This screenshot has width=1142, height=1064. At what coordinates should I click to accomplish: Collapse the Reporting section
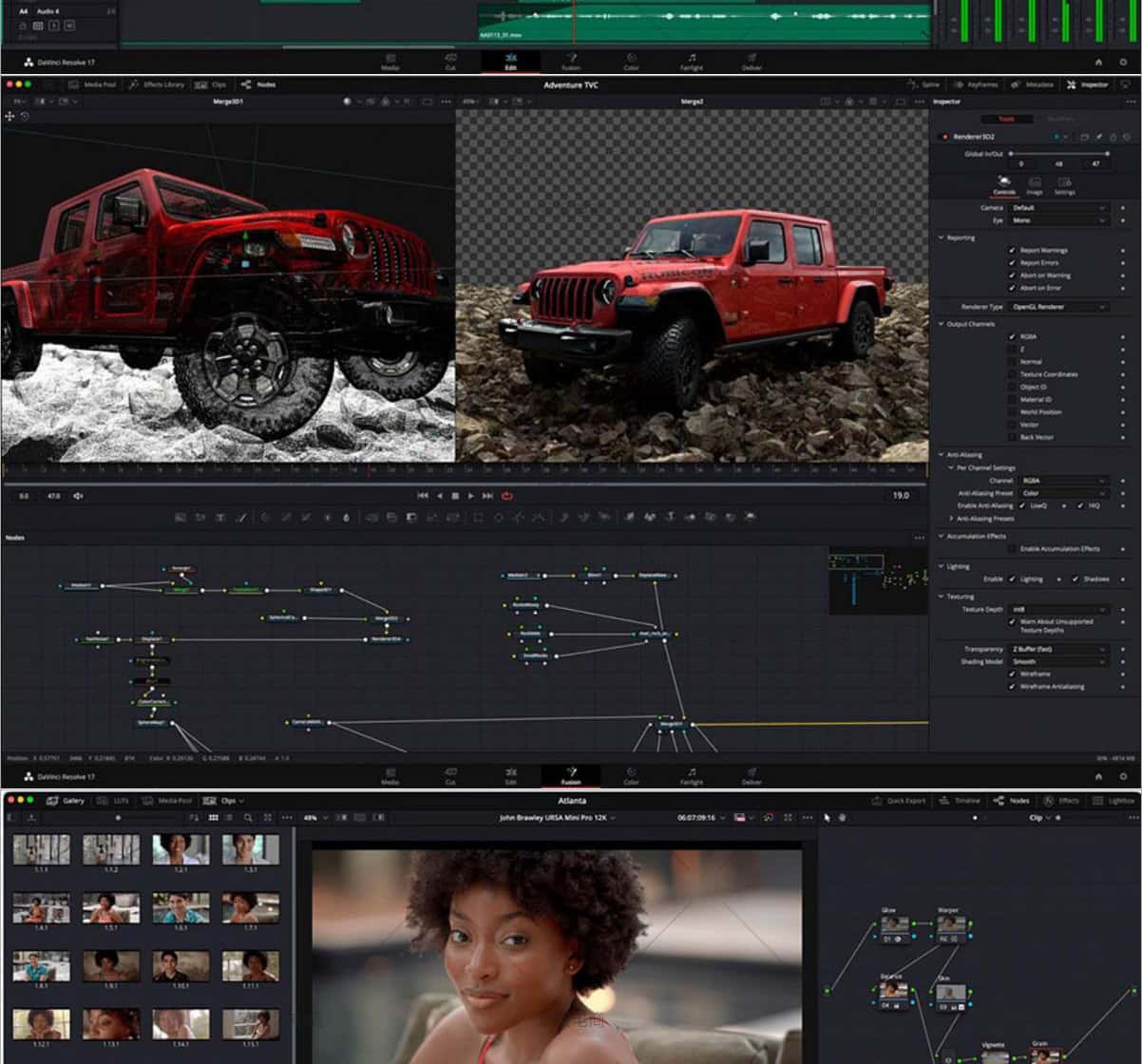click(942, 237)
